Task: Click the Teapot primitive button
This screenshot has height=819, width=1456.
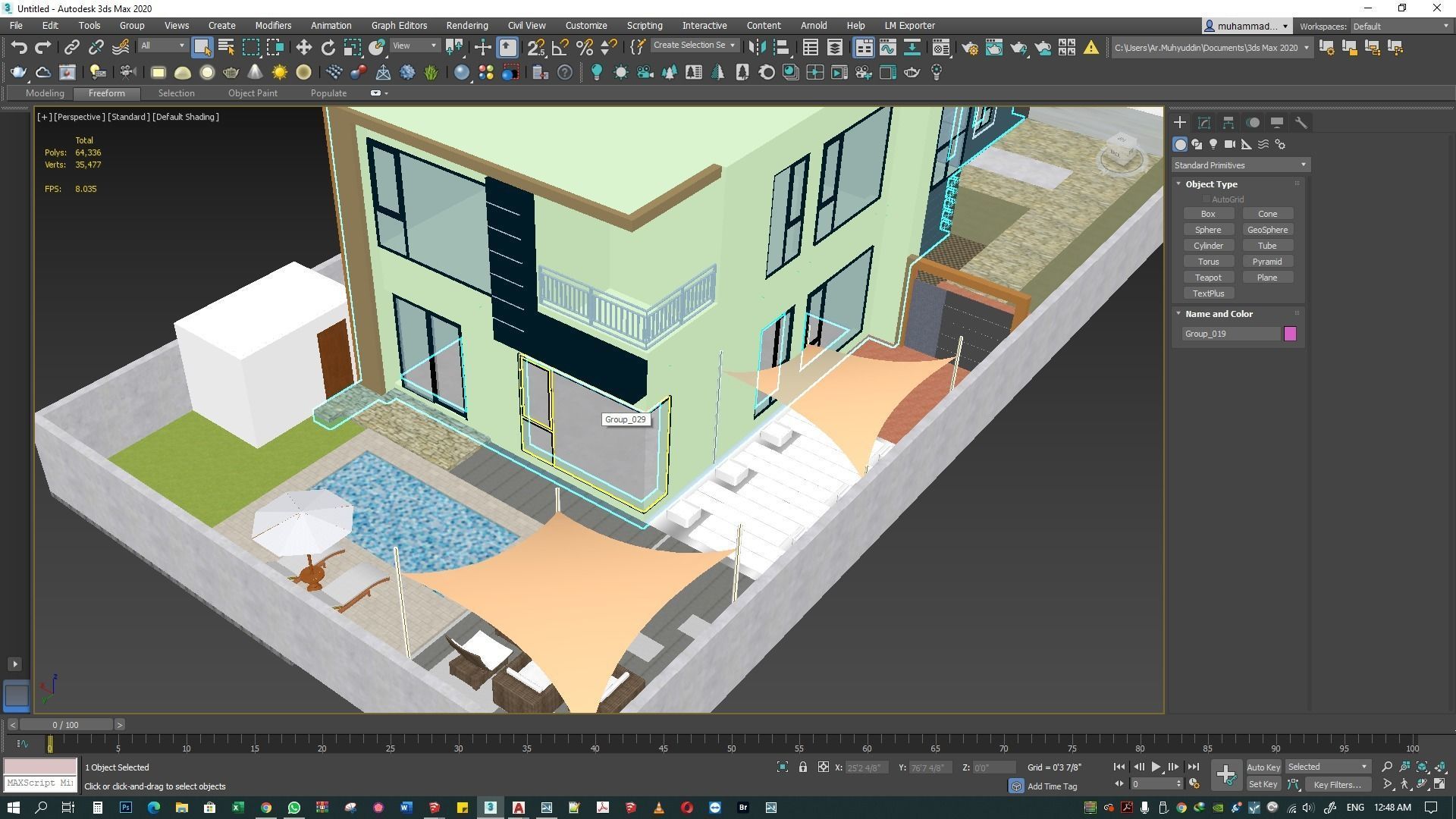Action: [1208, 278]
